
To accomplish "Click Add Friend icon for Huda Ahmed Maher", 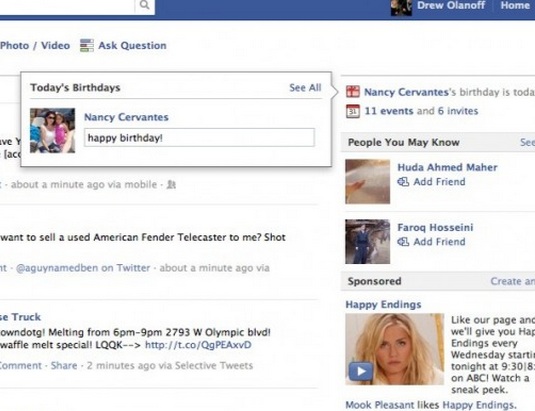I will click(x=403, y=182).
